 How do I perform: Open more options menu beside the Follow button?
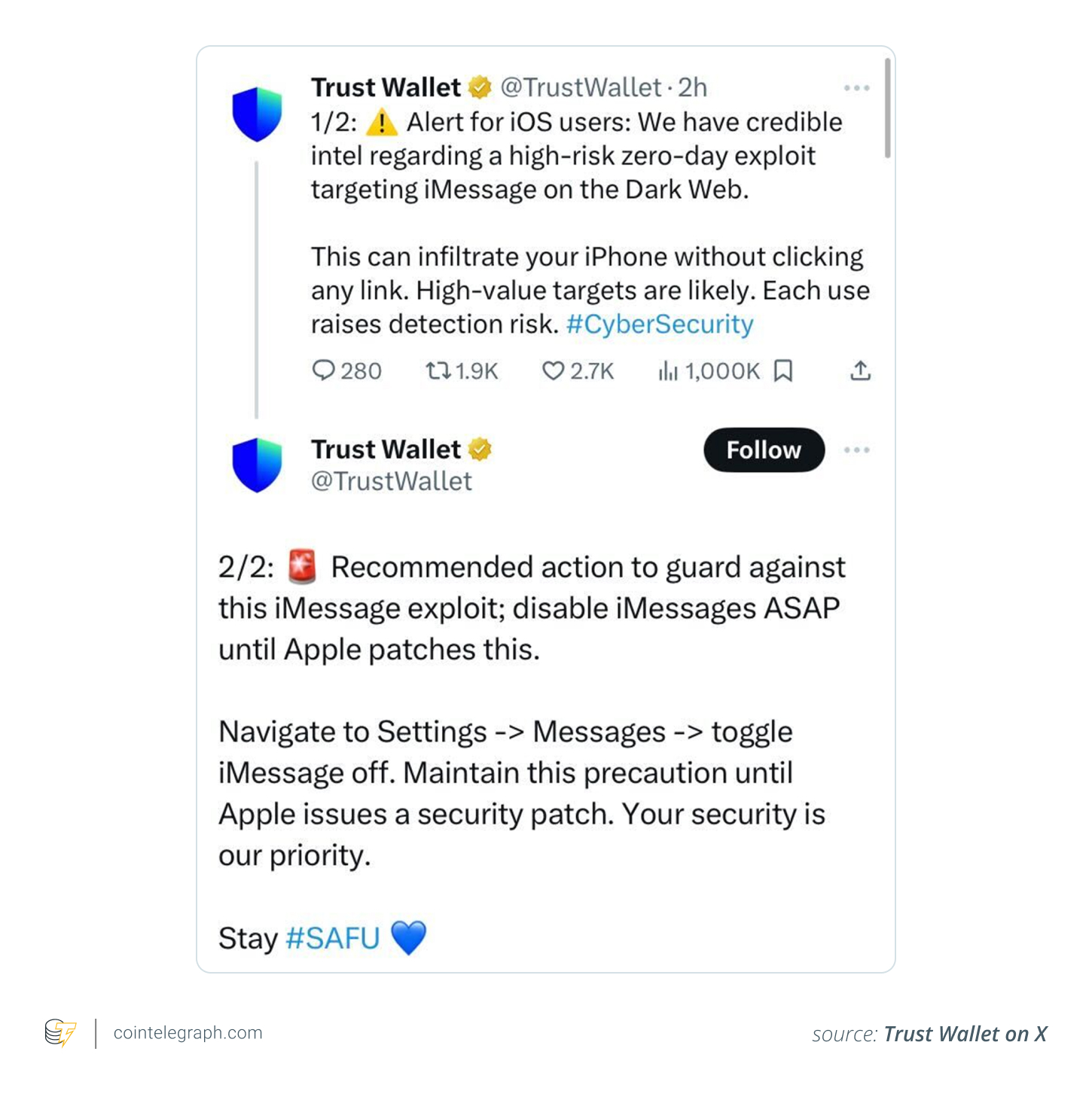(x=857, y=449)
